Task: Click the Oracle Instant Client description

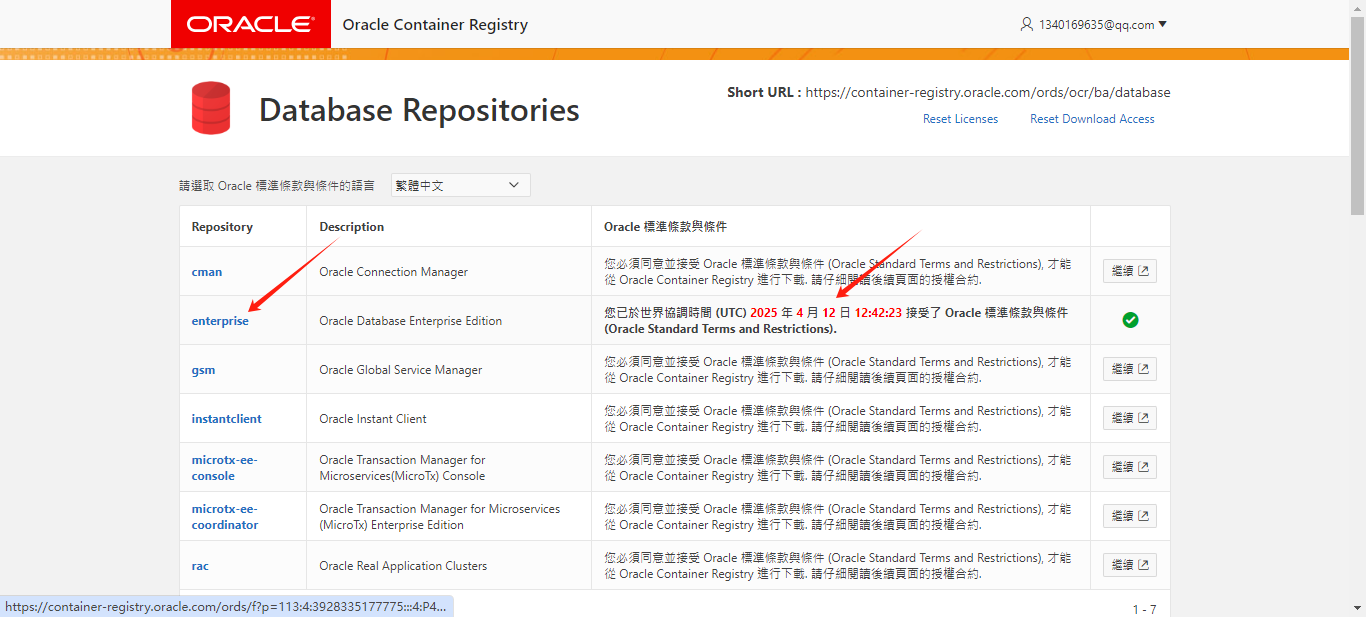Action: pyautogui.click(x=373, y=419)
